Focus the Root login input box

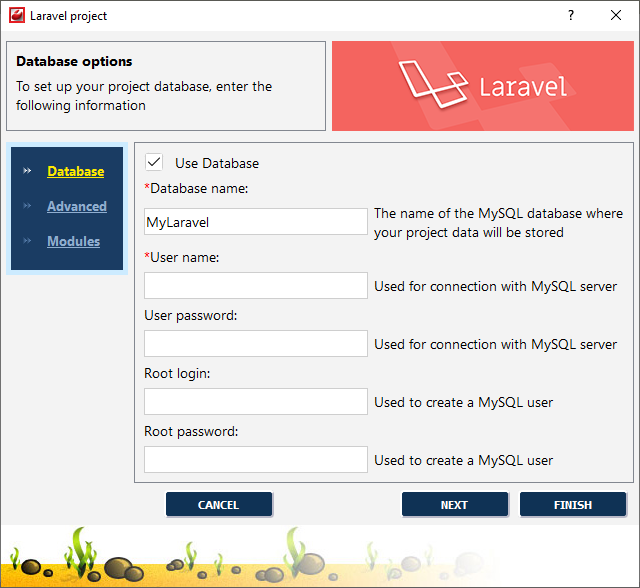(256, 402)
